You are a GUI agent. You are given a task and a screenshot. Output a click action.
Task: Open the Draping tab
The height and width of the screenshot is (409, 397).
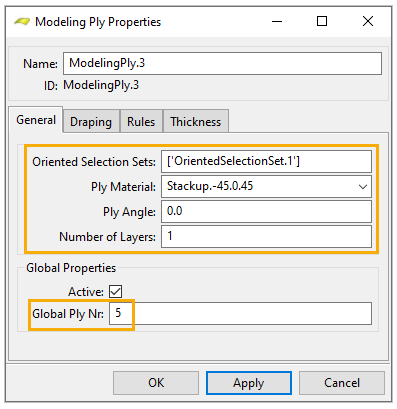[91, 121]
